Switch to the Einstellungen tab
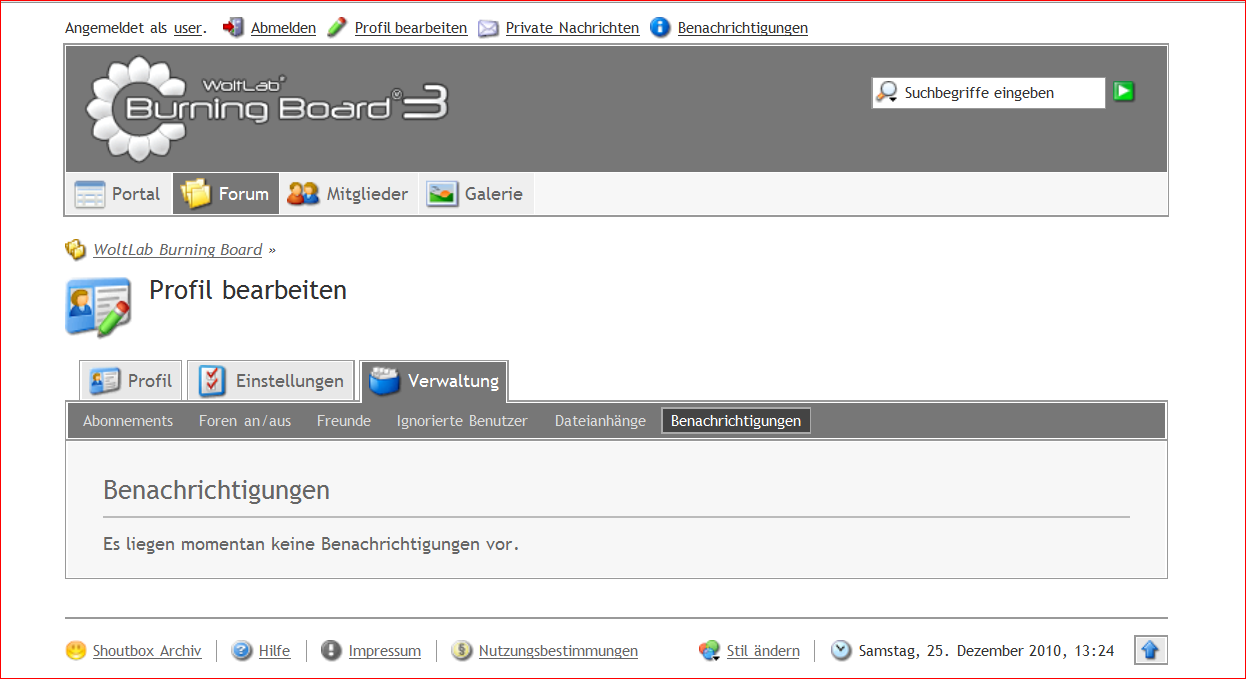This screenshot has height=679, width=1246. (271, 381)
